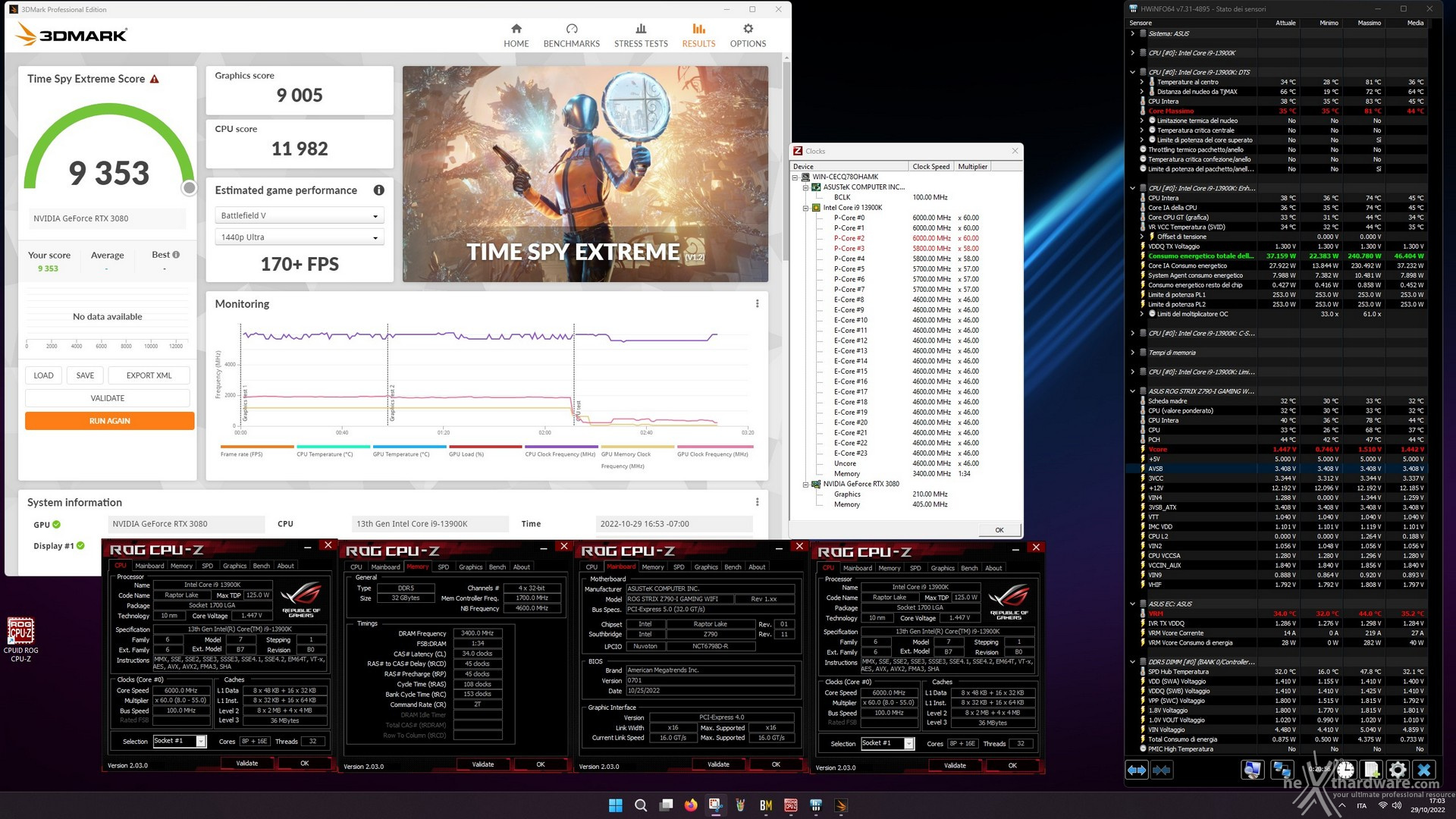Screen dimensions: 1456x819
Task: Click HWiNFO clock reset timer icon
Action: 1345,770
